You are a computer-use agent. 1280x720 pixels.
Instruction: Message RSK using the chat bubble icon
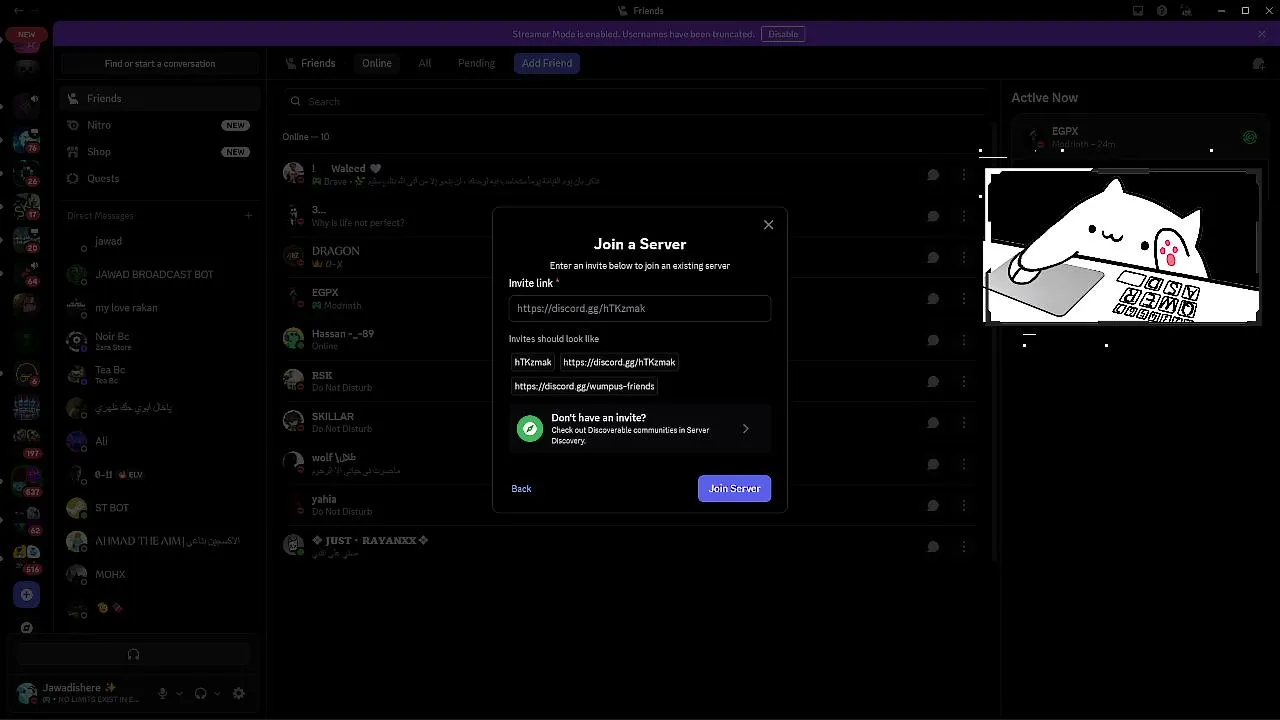[x=933, y=381]
